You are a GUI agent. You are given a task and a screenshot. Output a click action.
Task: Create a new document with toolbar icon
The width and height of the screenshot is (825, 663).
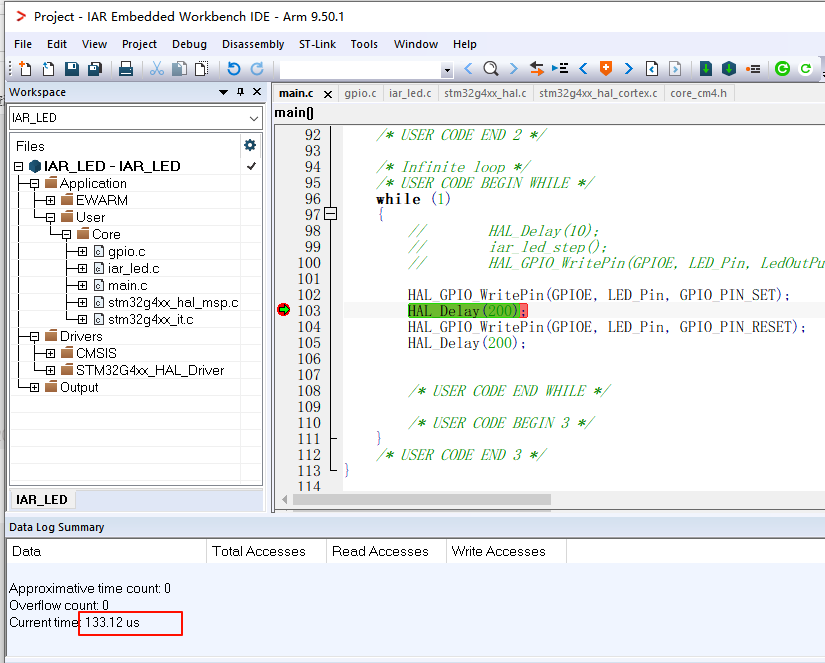click(x=25, y=68)
